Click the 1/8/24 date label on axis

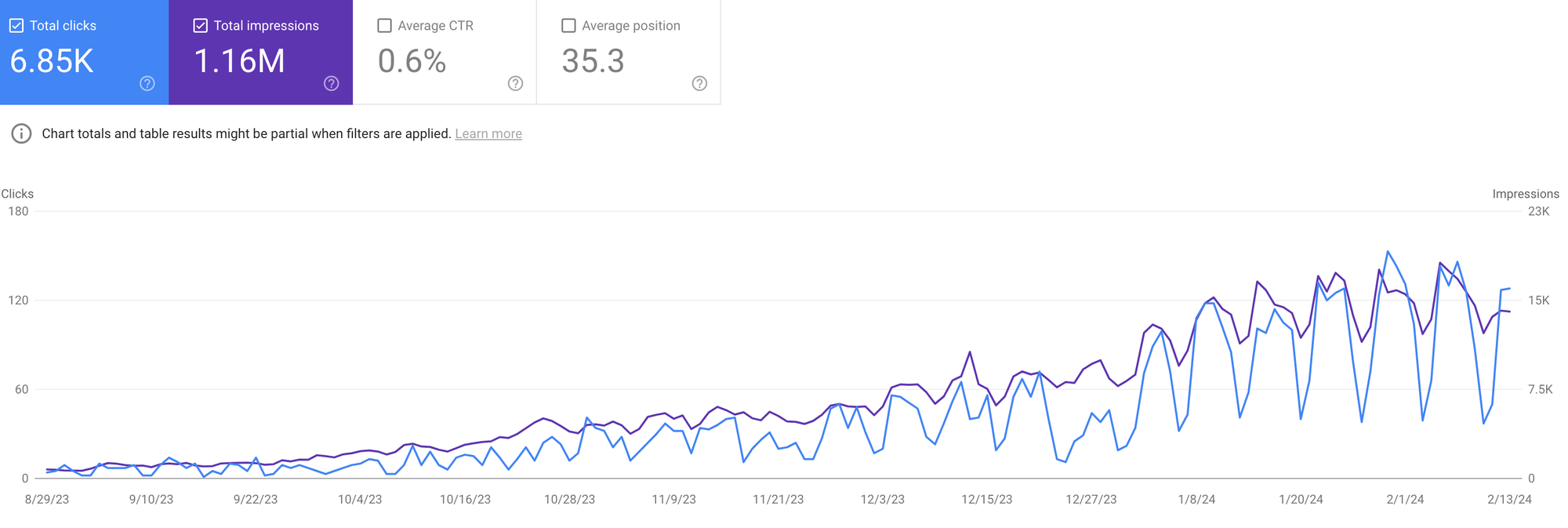pyautogui.click(x=1196, y=499)
